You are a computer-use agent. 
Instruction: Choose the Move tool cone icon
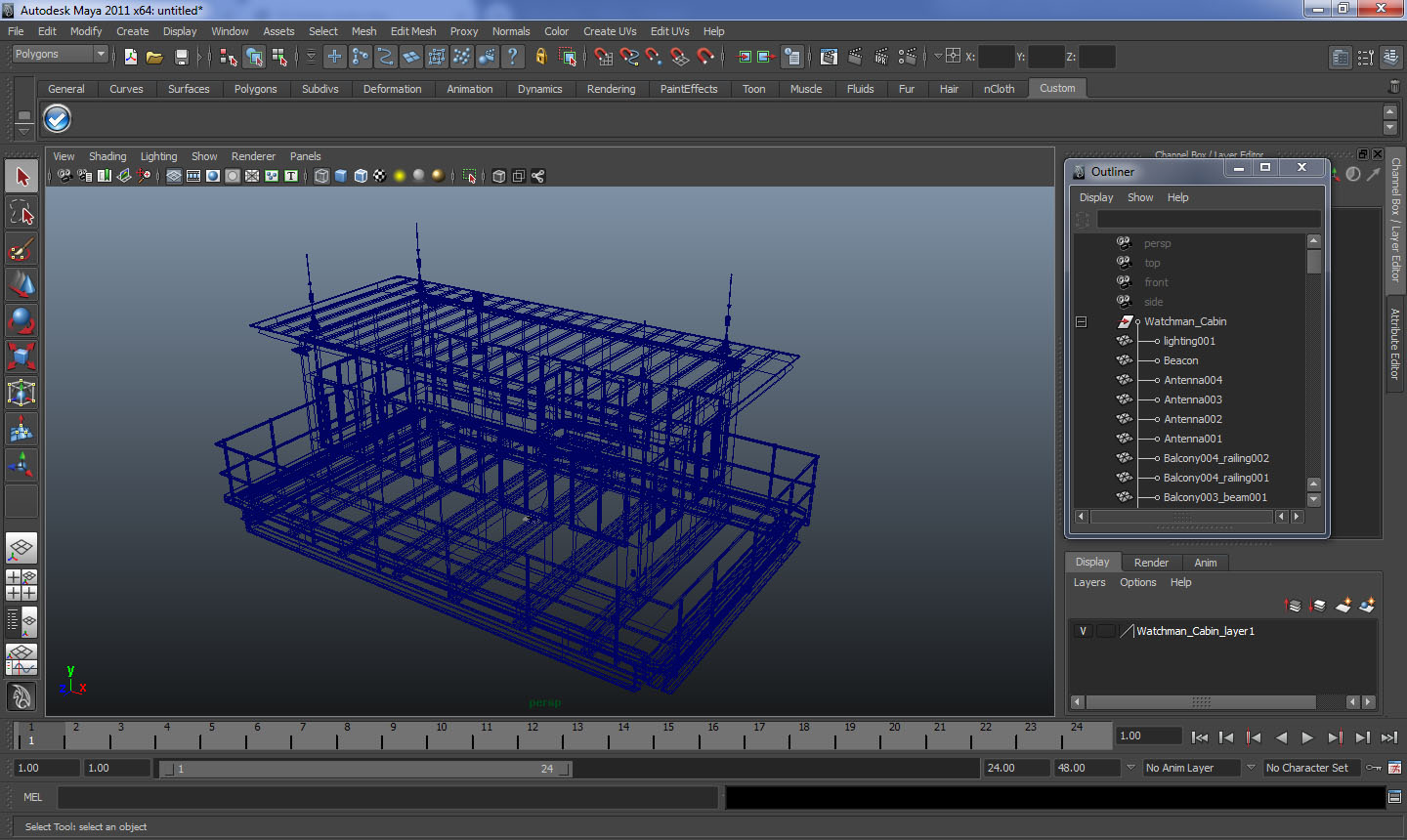tap(21, 284)
